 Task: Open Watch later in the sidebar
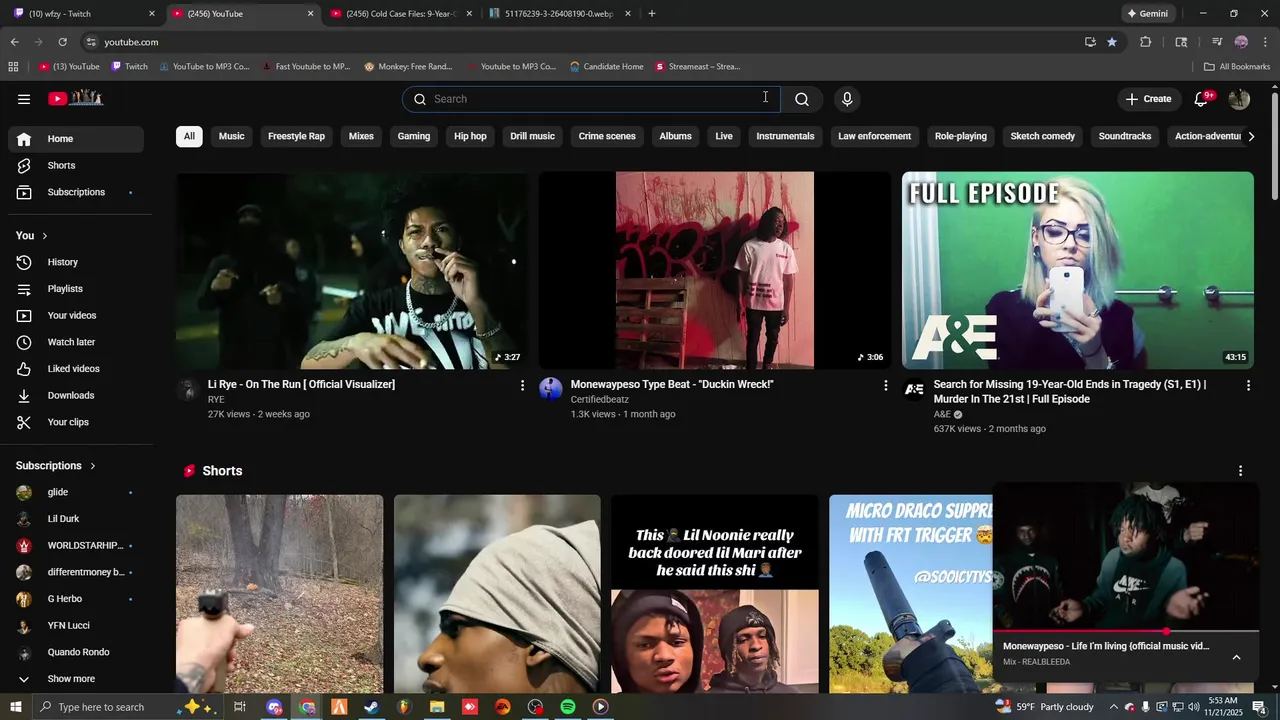[76, 342]
